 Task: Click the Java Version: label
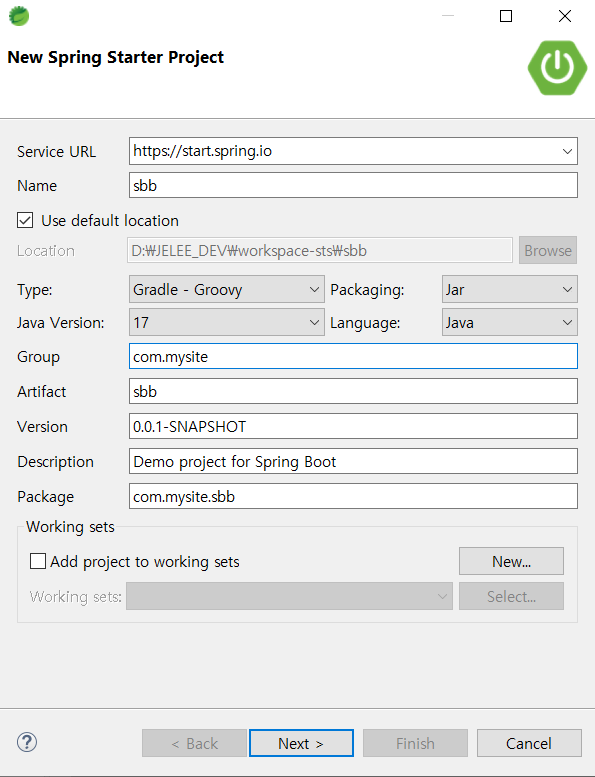[60, 323]
